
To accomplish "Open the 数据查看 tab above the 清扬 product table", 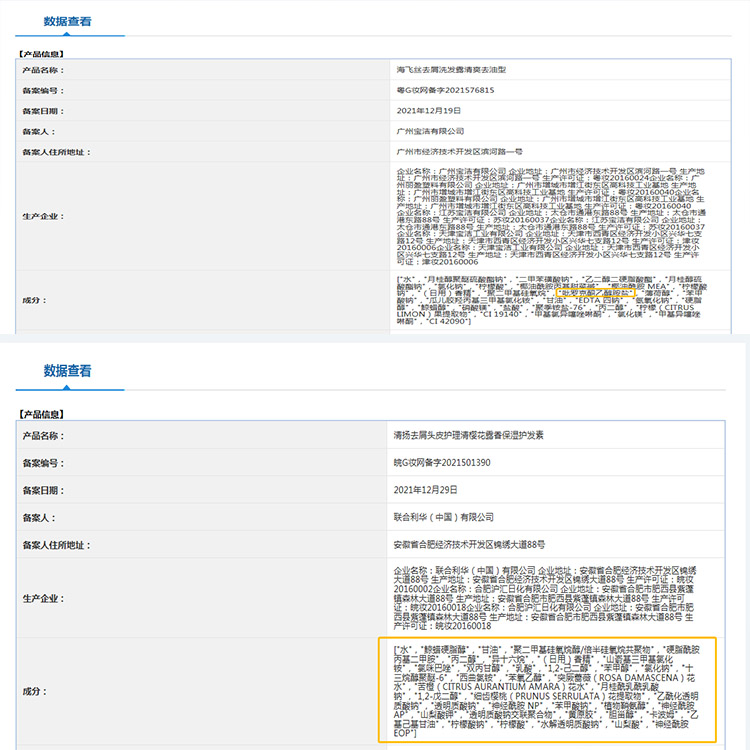I will (67, 371).
